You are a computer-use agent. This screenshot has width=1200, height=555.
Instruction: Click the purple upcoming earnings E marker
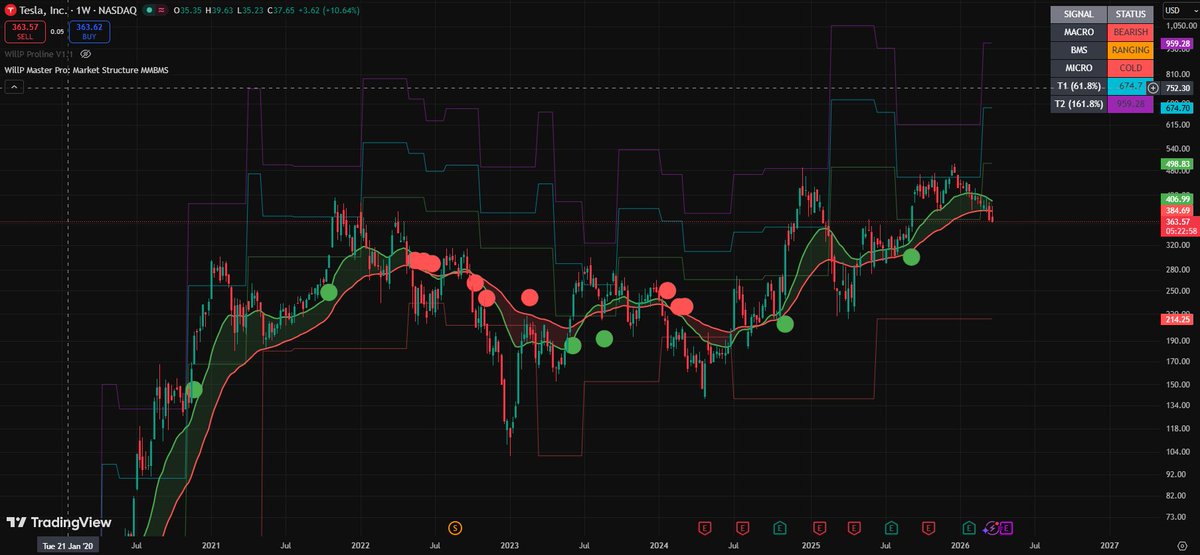pyautogui.click(x=1006, y=527)
